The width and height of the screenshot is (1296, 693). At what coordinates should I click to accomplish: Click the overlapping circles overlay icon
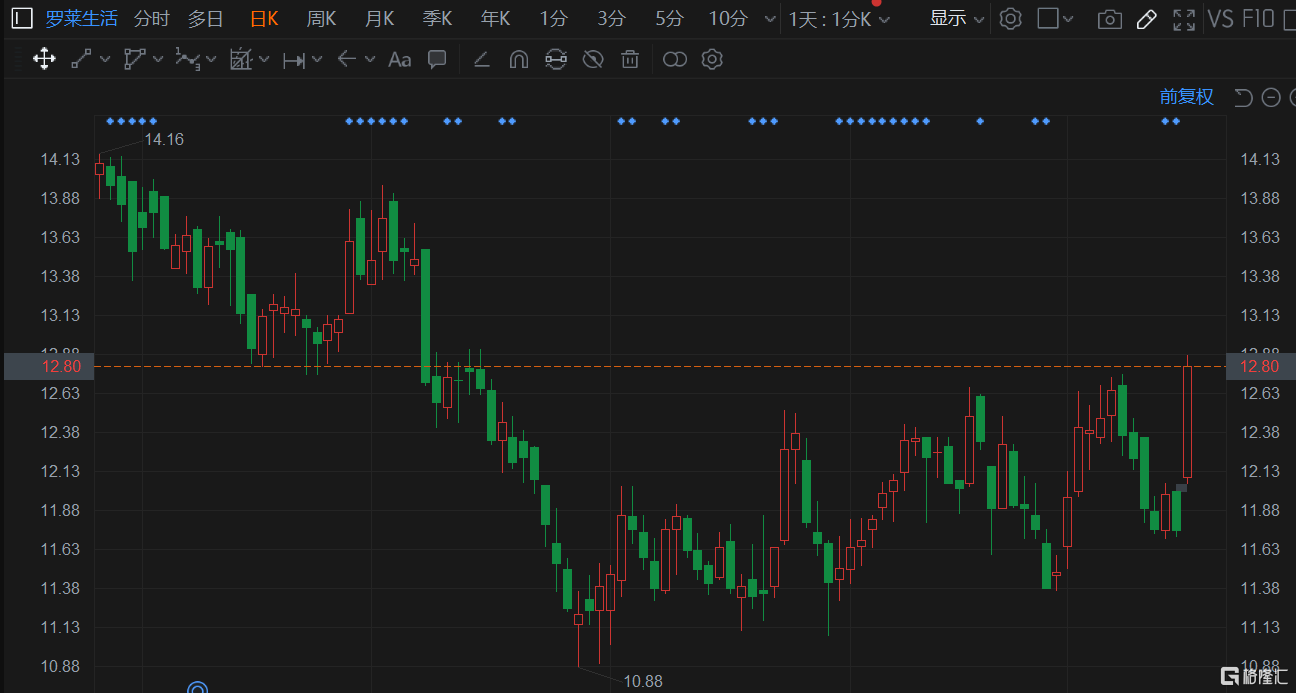point(675,60)
